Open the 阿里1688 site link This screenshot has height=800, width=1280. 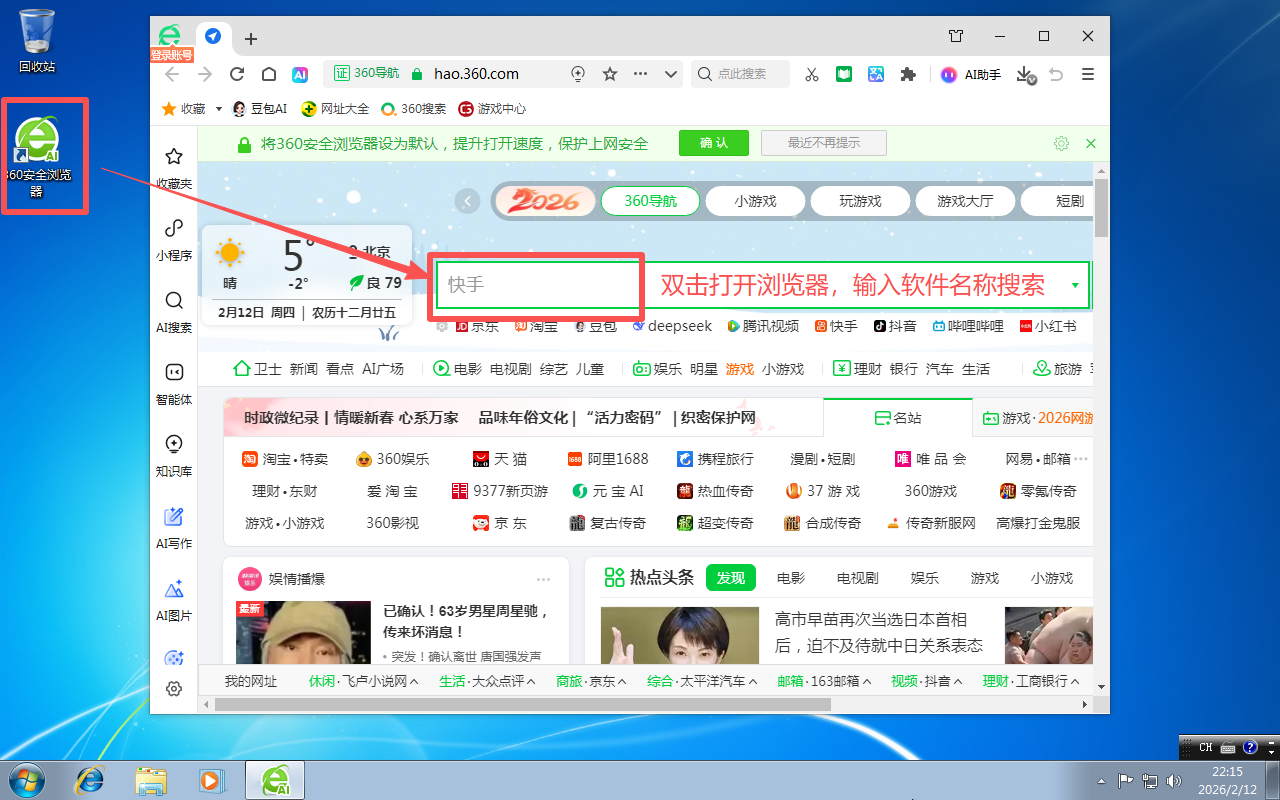[608, 459]
